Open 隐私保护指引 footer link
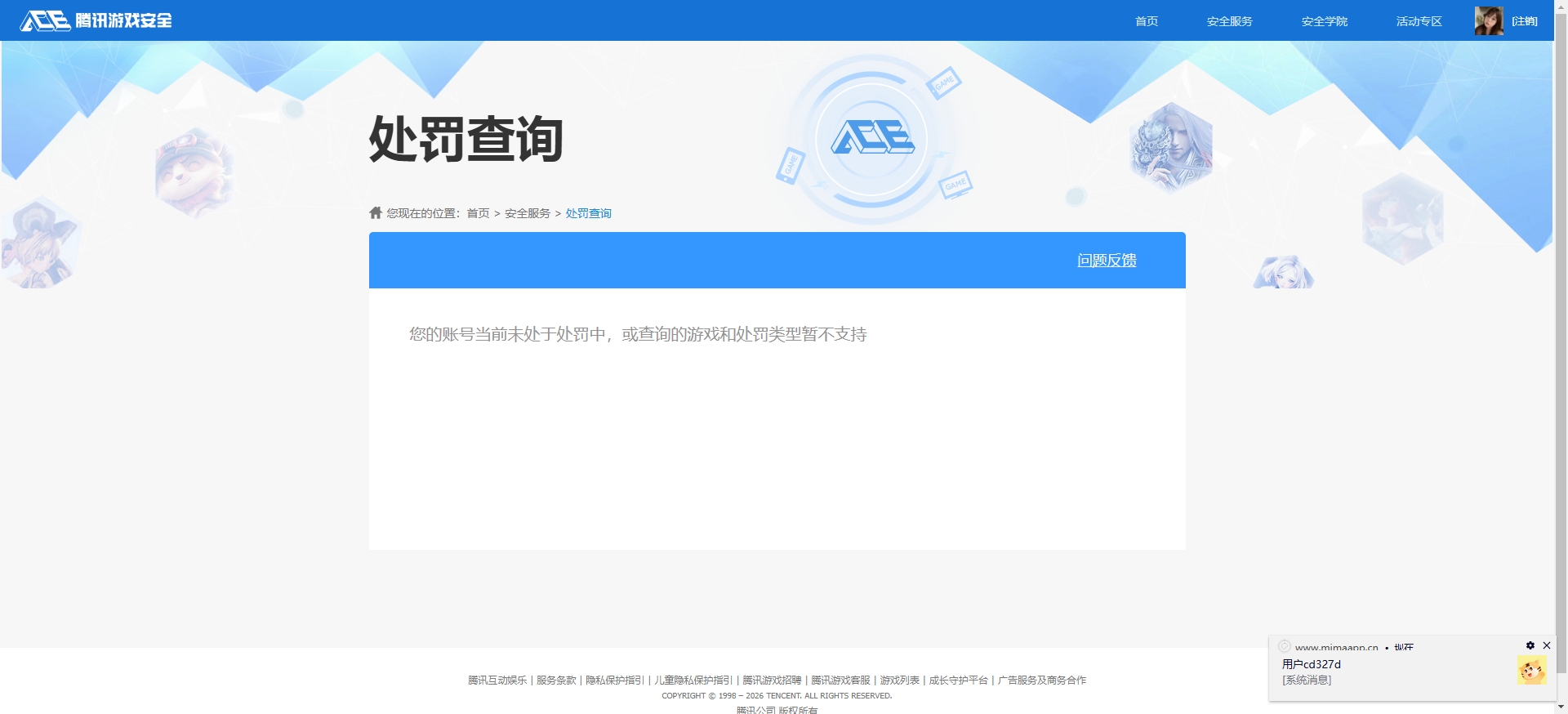Screen dimensions: 1568x714 click(615, 680)
